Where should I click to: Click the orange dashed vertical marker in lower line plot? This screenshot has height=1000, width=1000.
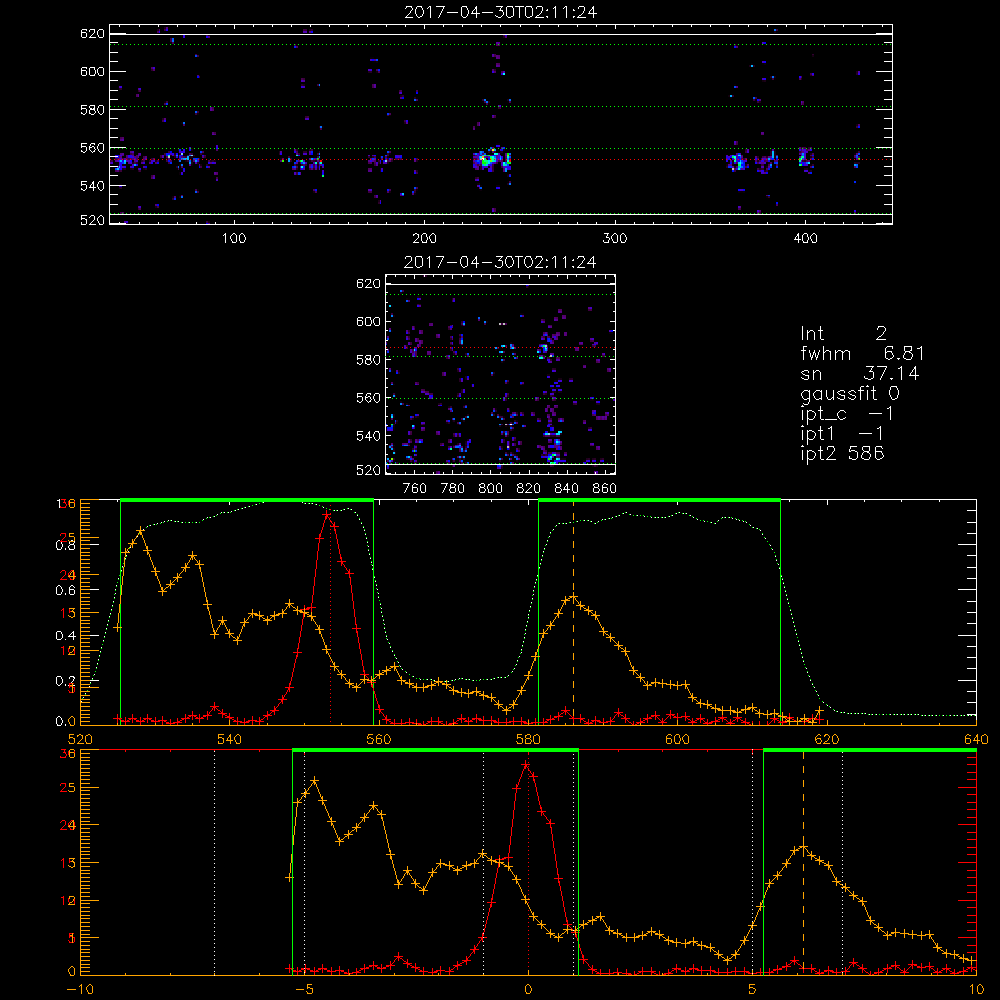(x=804, y=861)
